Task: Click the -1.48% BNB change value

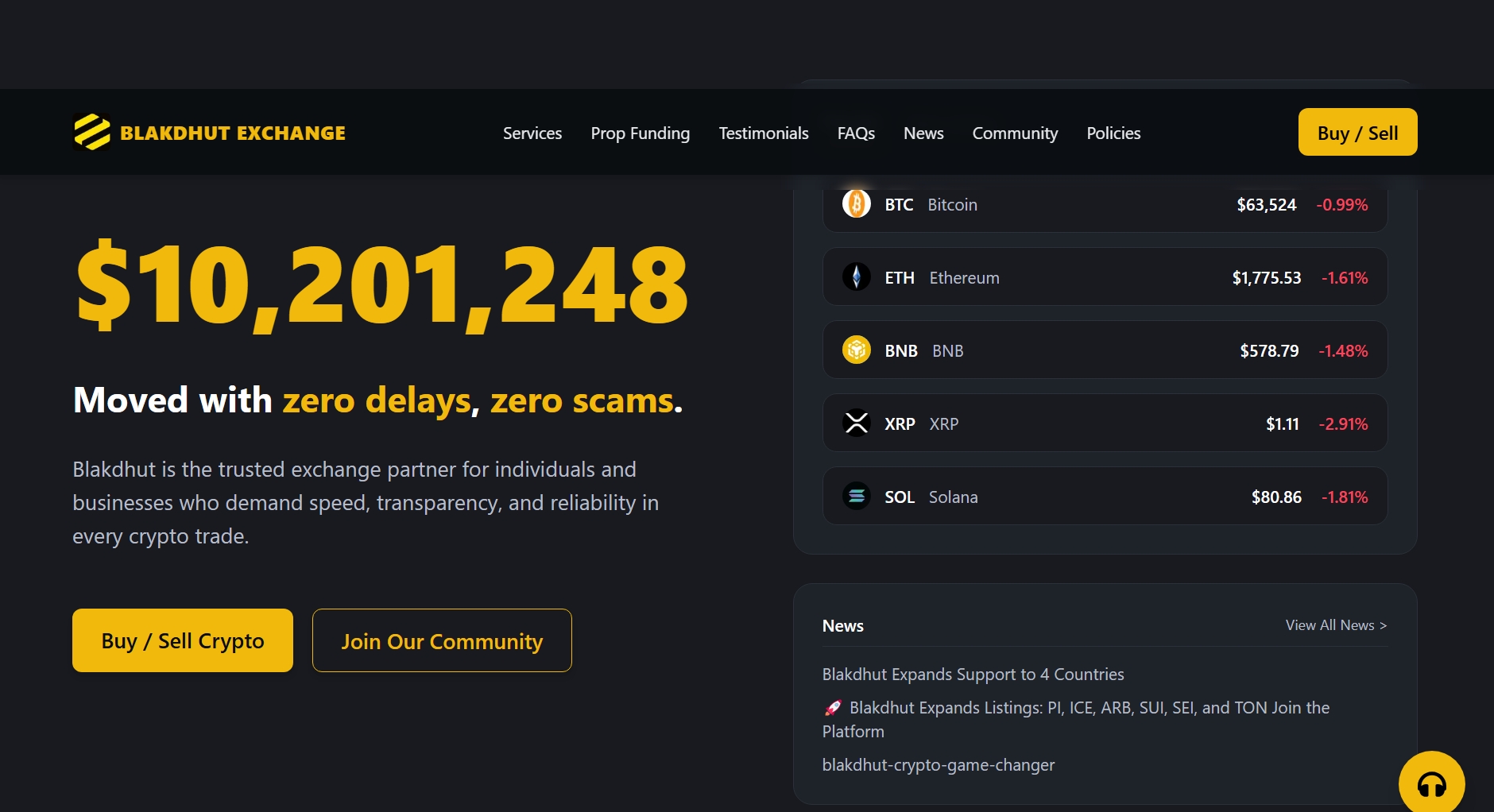Action: coord(1343,351)
